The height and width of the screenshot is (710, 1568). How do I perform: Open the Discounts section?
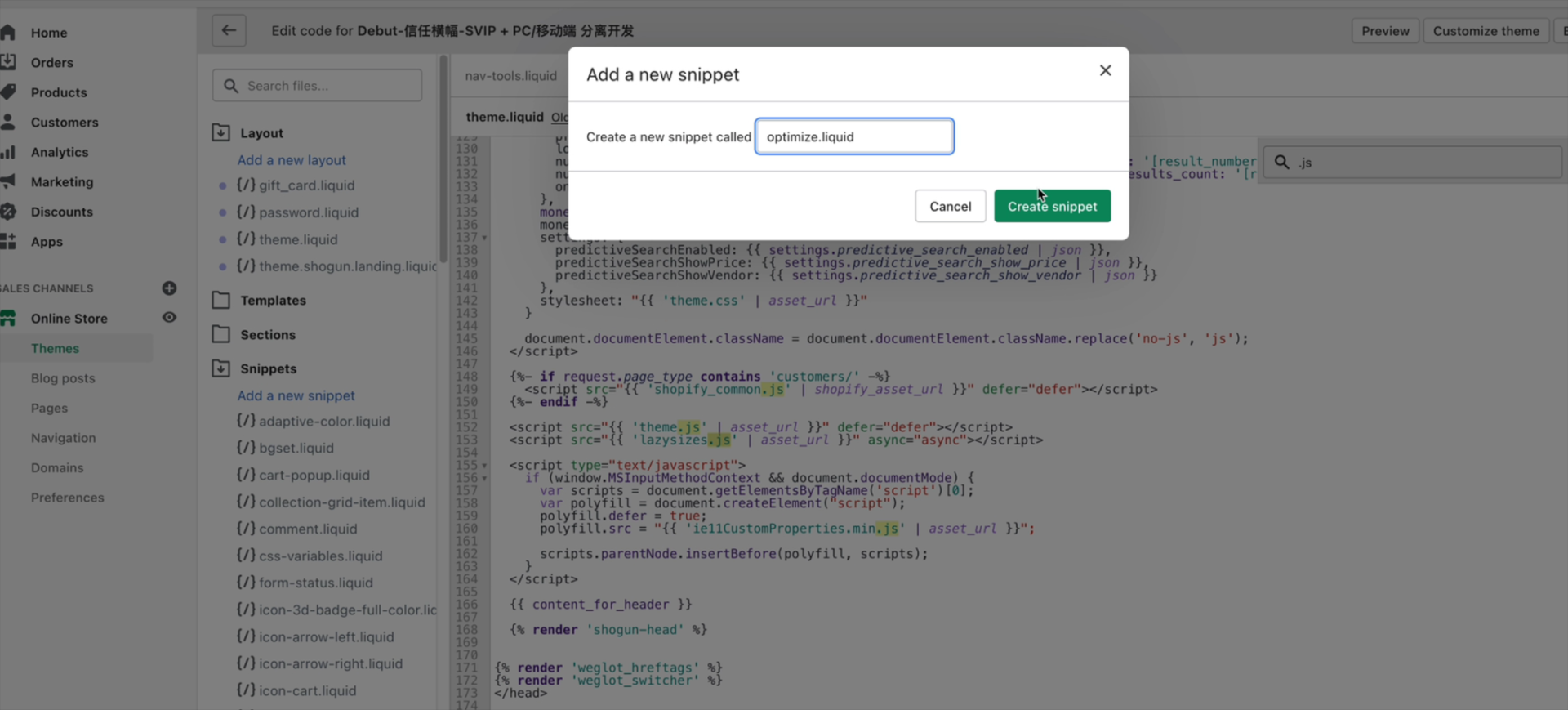click(x=62, y=212)
